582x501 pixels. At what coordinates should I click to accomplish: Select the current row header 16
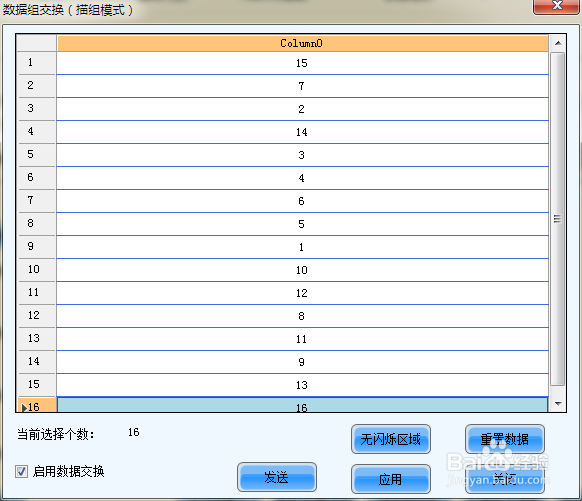[37, 405]
